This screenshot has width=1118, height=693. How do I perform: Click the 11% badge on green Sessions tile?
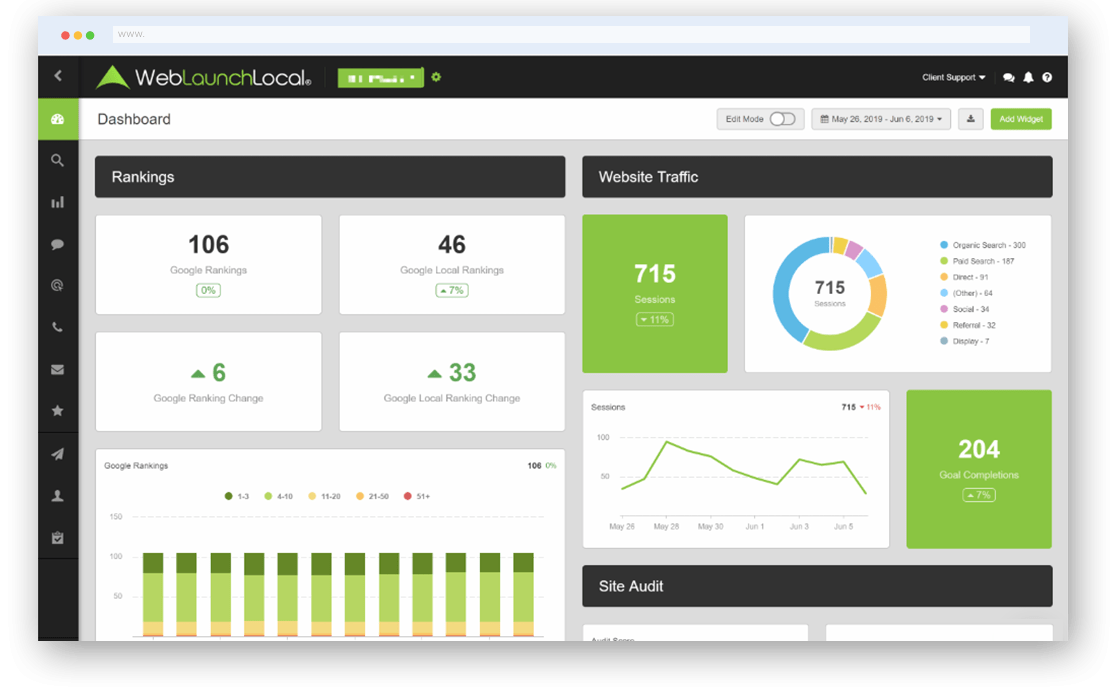point(655,319)
